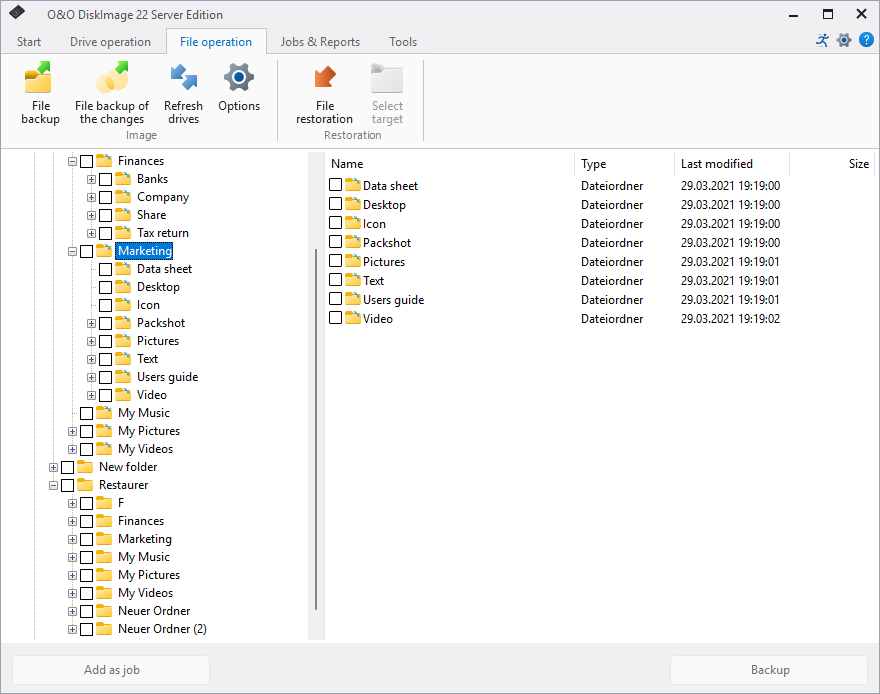Click the File restoration icon
The height and width of the screenshot is (694, 880).
(x=324, y=78)
